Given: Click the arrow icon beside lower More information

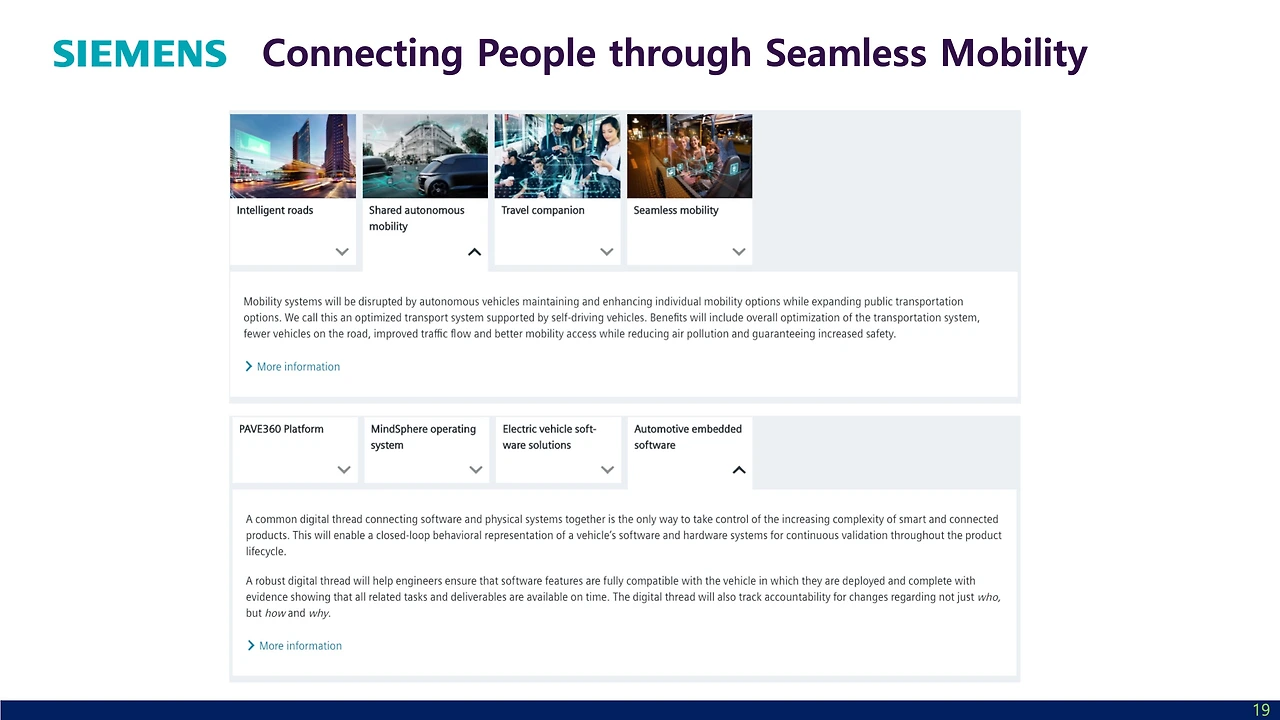Looking at the screenshot, I should click(x=251, y=646).
